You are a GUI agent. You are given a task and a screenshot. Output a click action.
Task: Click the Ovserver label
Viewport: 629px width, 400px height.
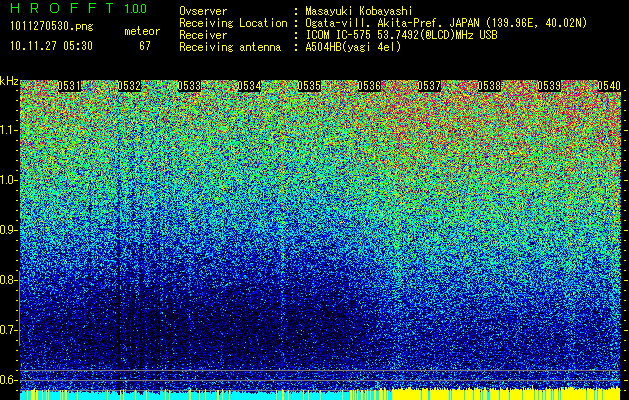pos(203,11)
